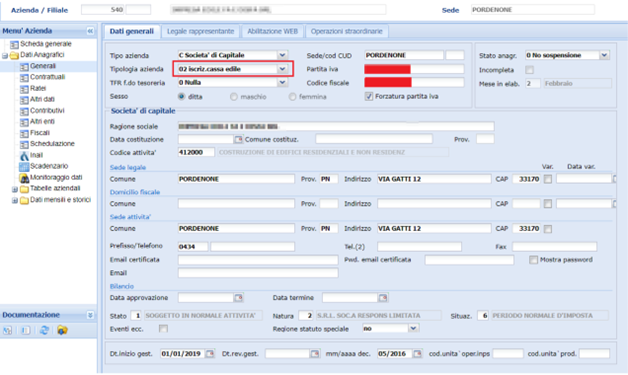This screenshot has height=375, width=628.
Task: Open Ratei in the menu tree
Action: coord(38,88)
